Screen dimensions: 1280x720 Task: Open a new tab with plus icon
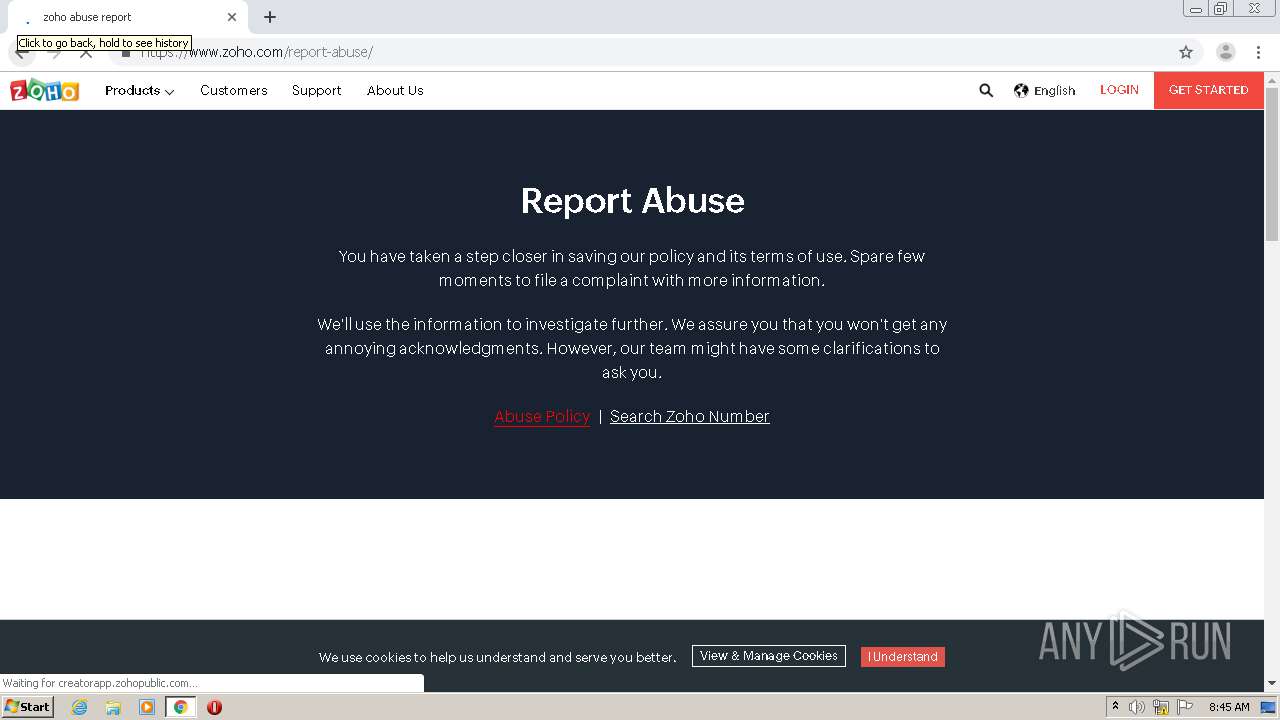(270, 17)
